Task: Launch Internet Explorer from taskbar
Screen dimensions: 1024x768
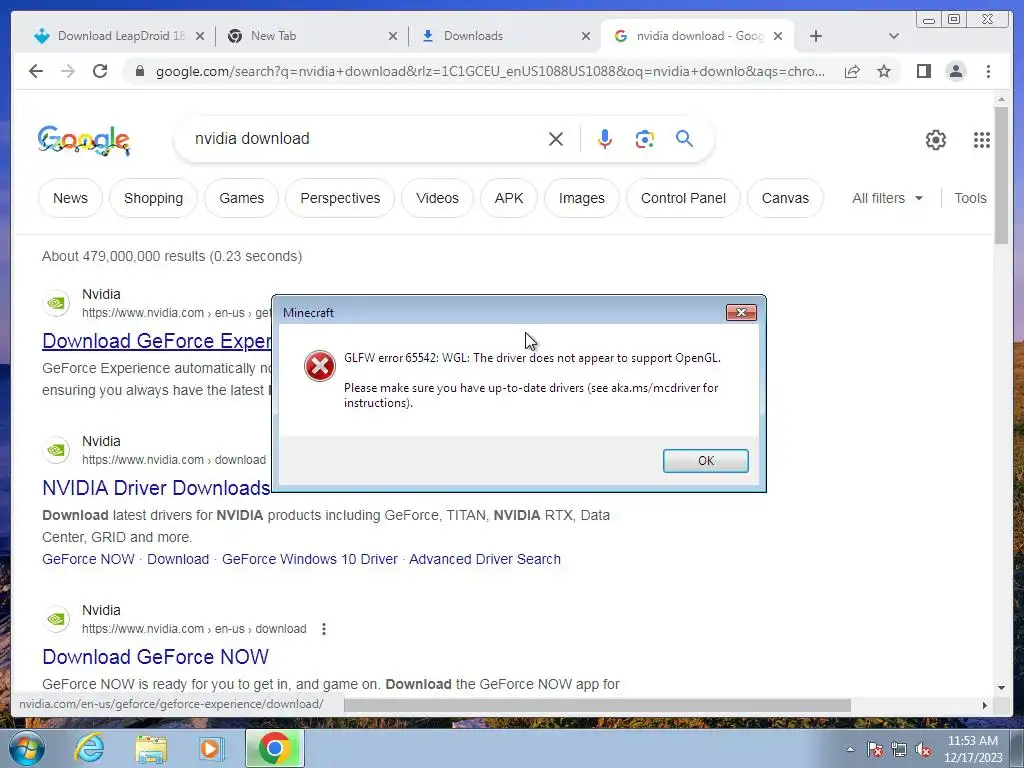Action: [89, 748]
